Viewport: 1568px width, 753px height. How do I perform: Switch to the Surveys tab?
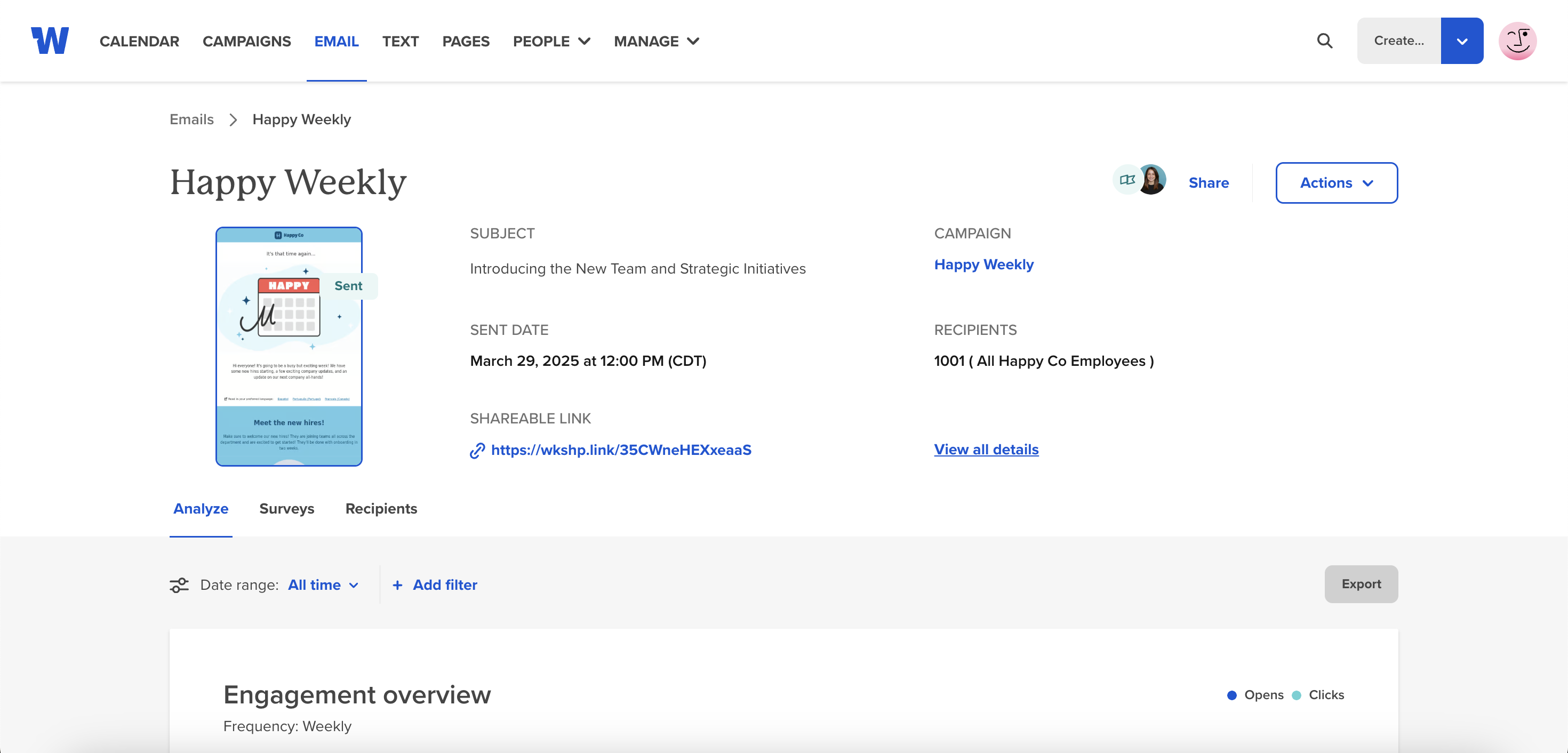[287, 509]
